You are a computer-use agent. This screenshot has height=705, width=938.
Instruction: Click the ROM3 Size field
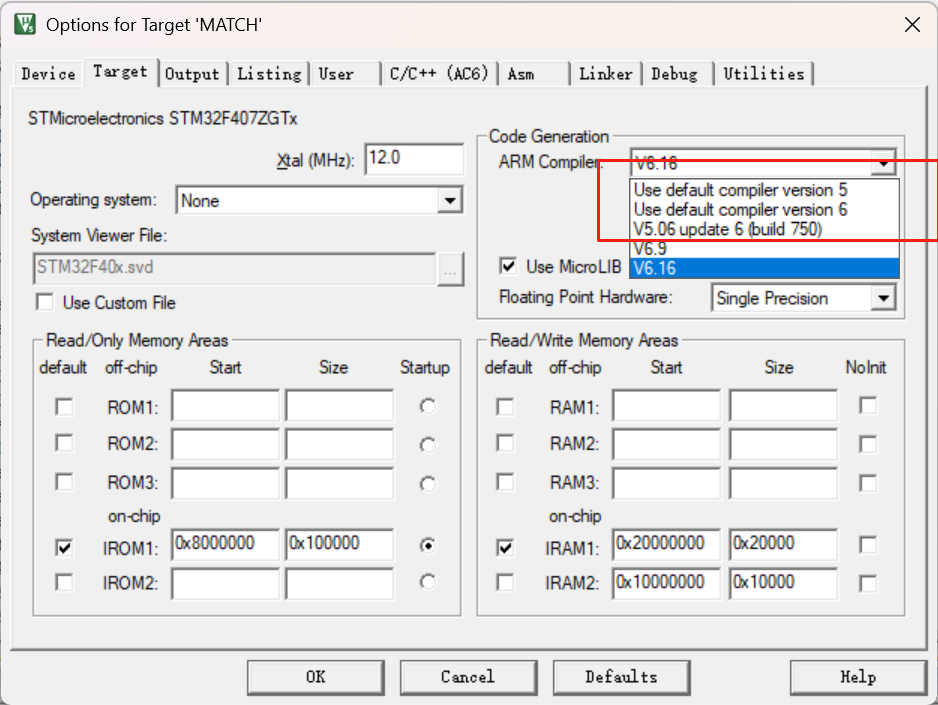340,483
